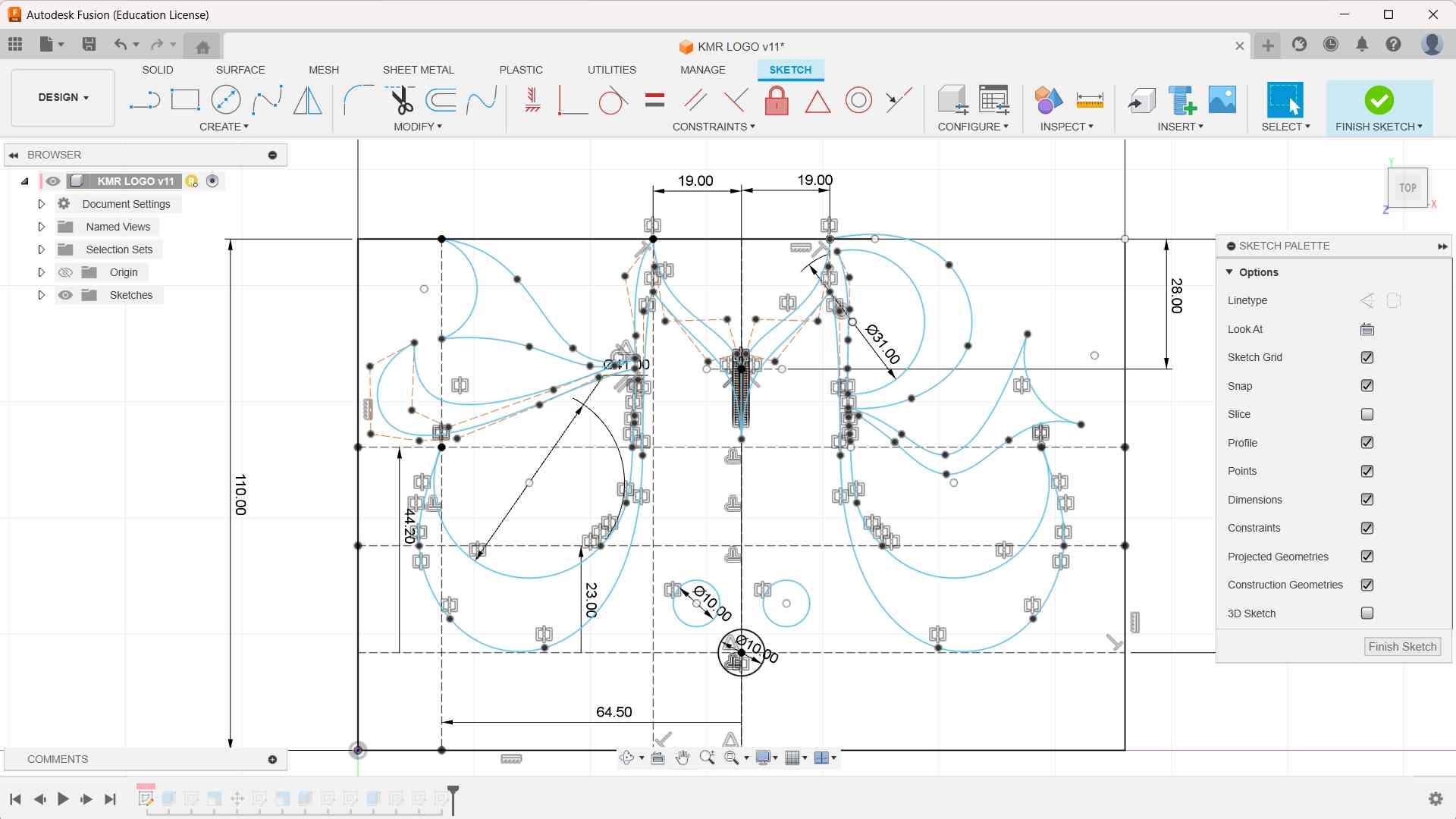
Task: Click the Finish Sketch palette button
Action: (1401, 647)
